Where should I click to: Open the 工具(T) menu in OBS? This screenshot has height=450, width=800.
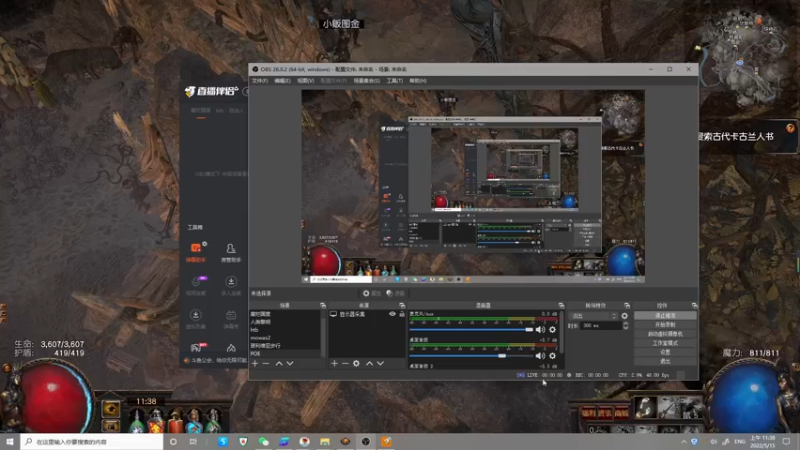click(394, 81)
